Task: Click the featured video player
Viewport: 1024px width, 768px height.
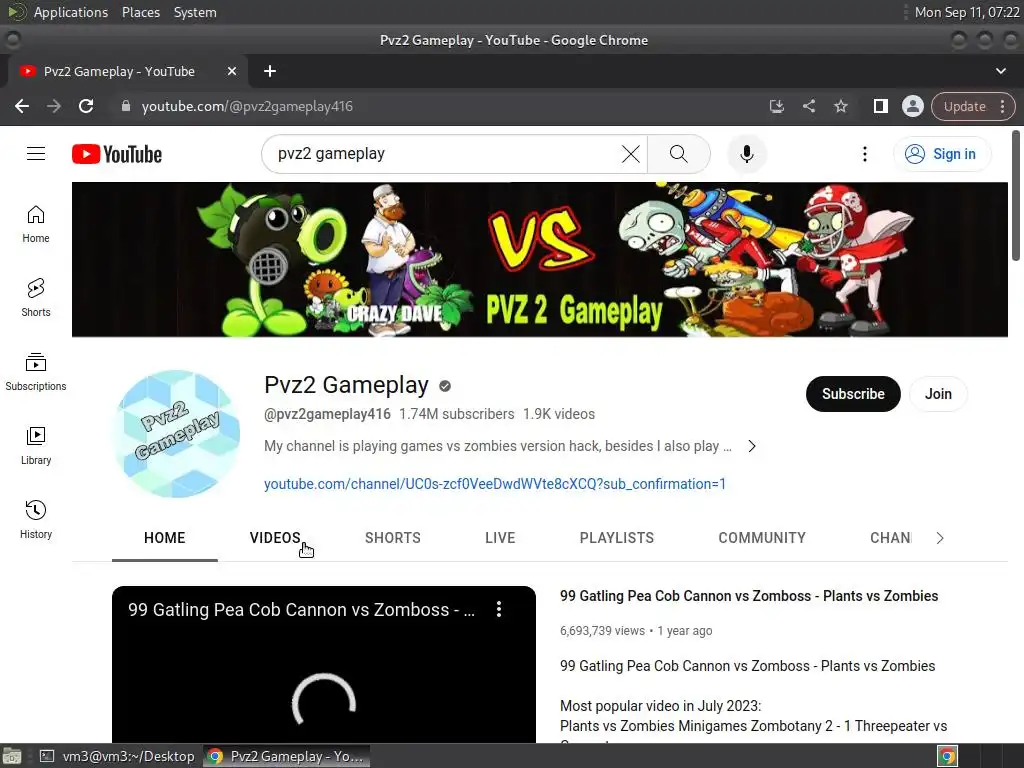Action: (x=324, y=665)
